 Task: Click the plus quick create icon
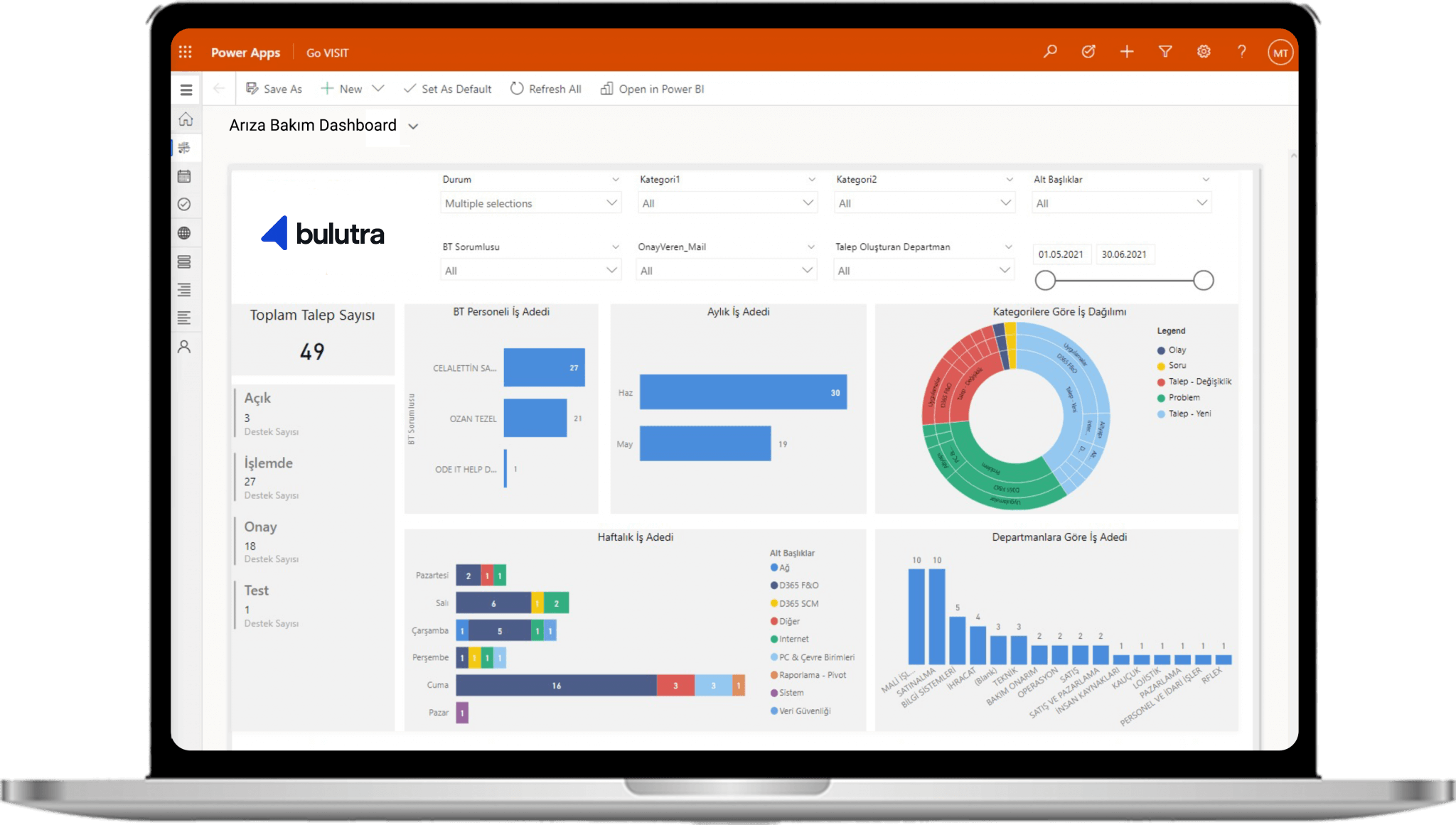pyautogui.click(x=1127, y=51)
